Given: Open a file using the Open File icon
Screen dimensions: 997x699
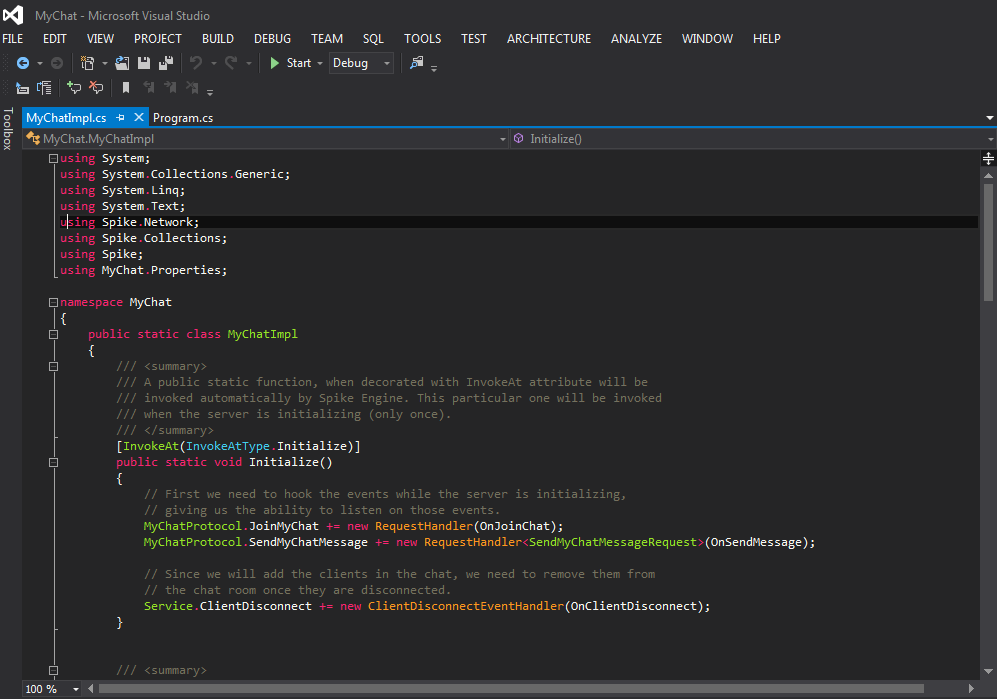Looking at the screenshot, I should pyautogui.click(x=121, y=62).
